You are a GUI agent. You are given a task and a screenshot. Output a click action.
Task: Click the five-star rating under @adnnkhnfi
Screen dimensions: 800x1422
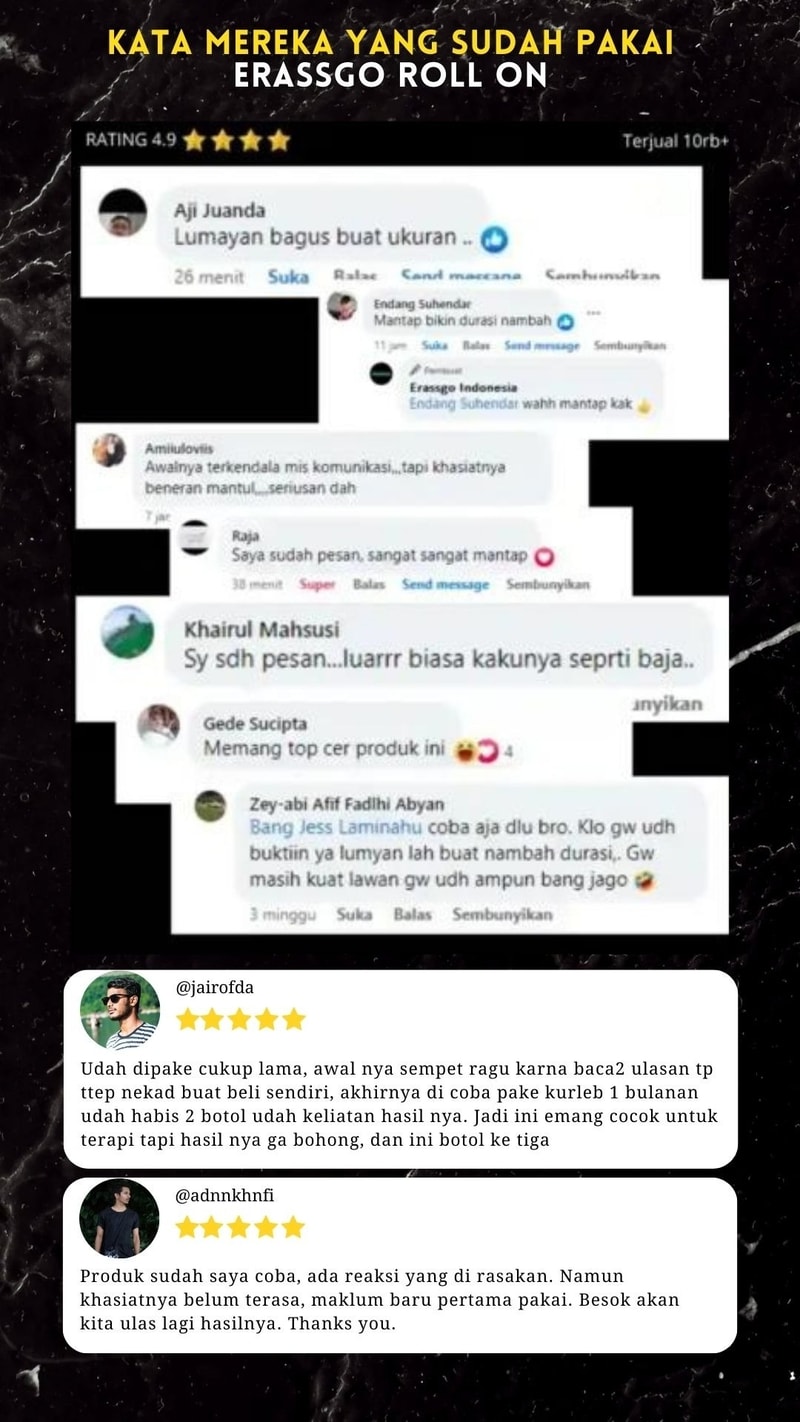point(241,1227)
